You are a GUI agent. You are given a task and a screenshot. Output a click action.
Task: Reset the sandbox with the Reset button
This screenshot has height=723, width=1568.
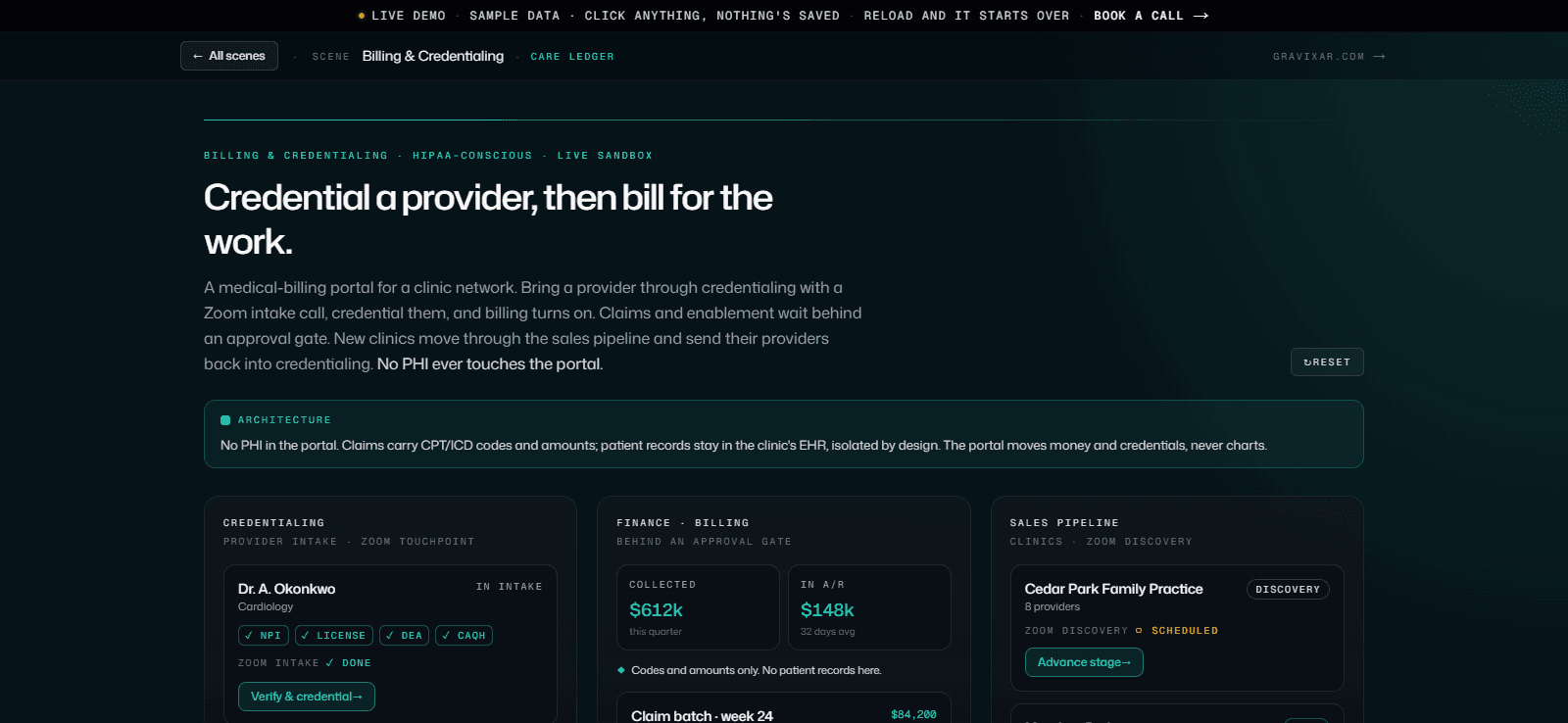pos(1327,362)
